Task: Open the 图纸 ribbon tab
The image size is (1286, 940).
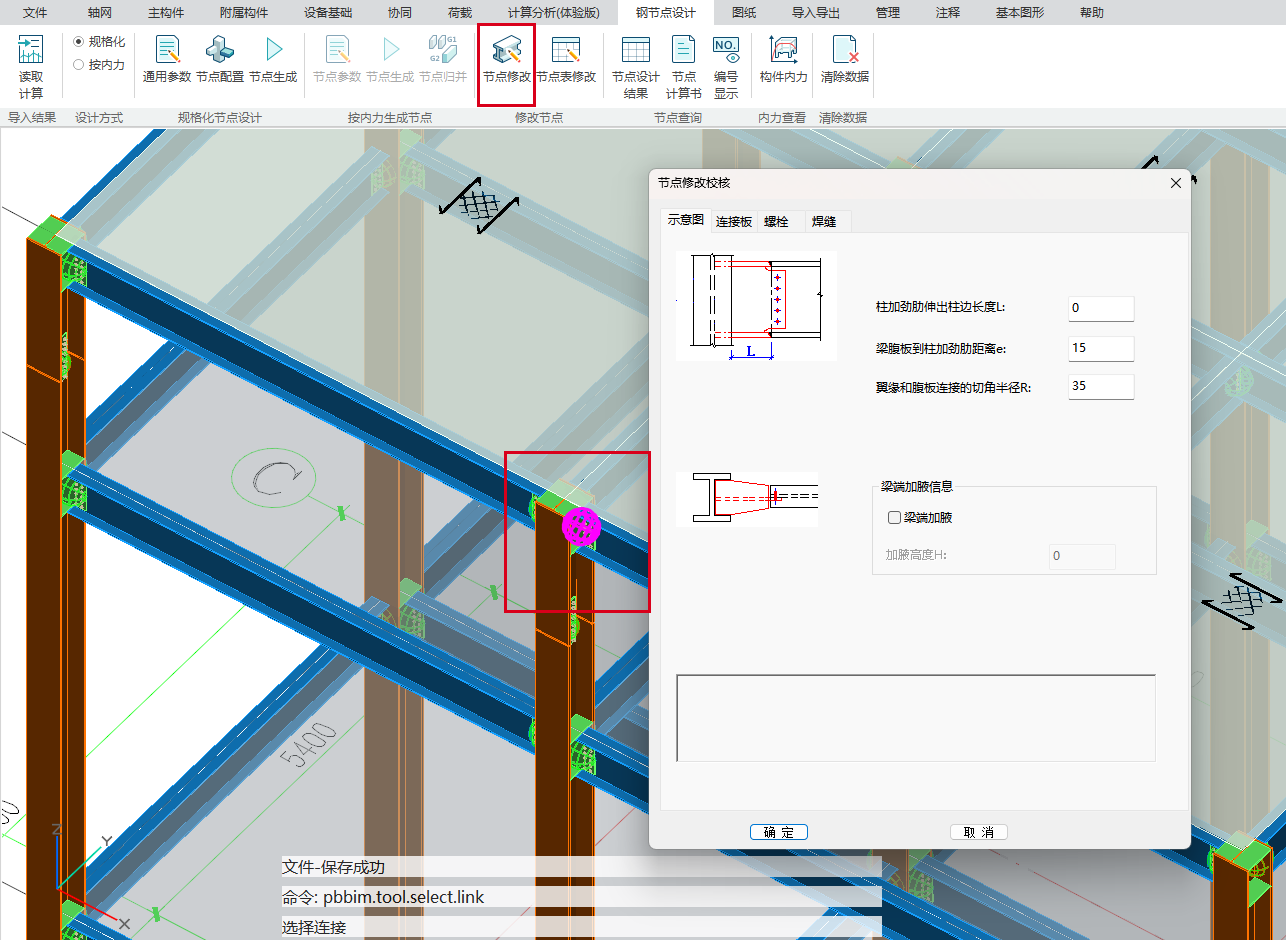Action: click(x=743, y=13)
